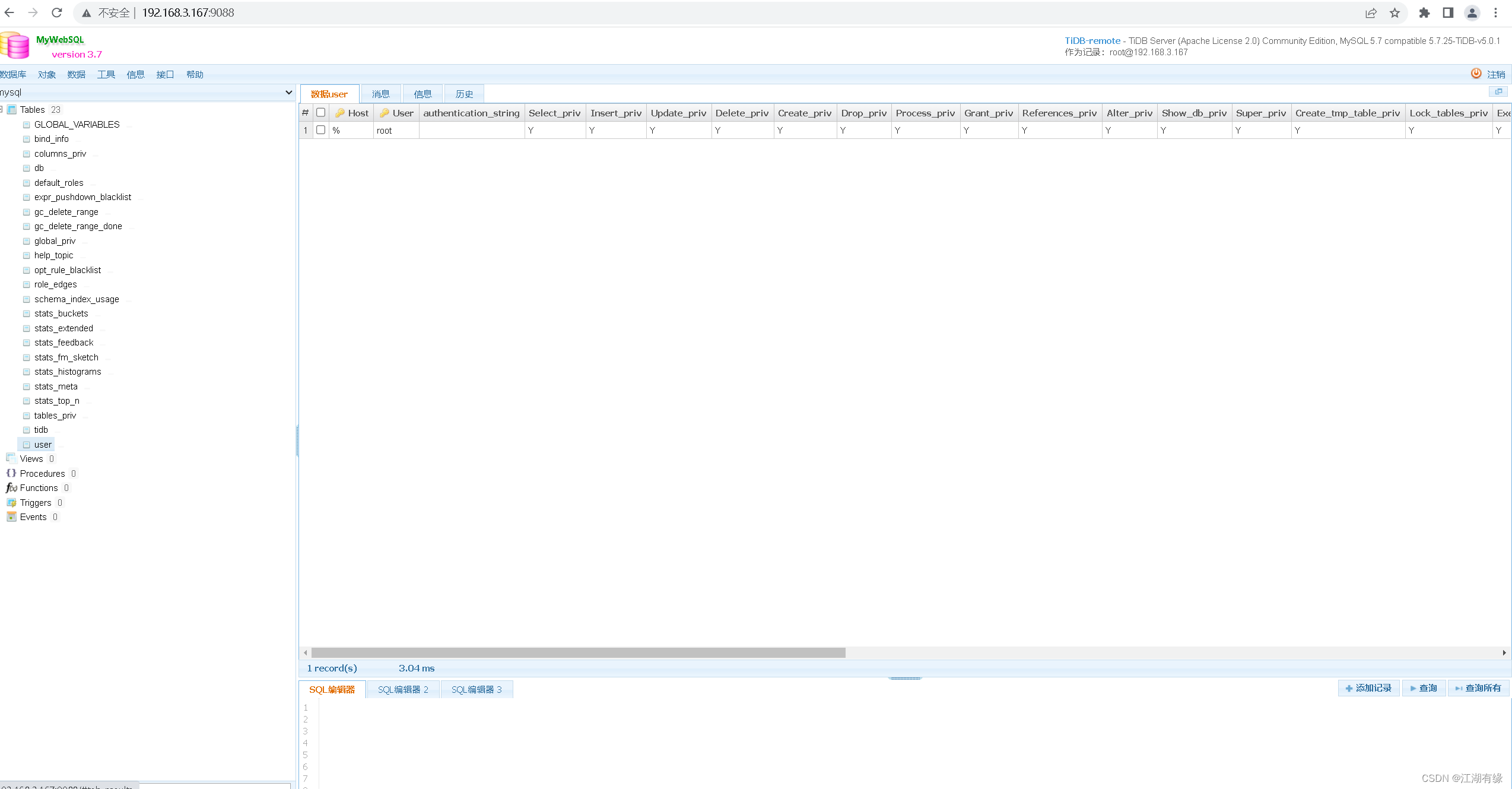Click the Triggers icon in the sidebar

click(x=12, y=503)
